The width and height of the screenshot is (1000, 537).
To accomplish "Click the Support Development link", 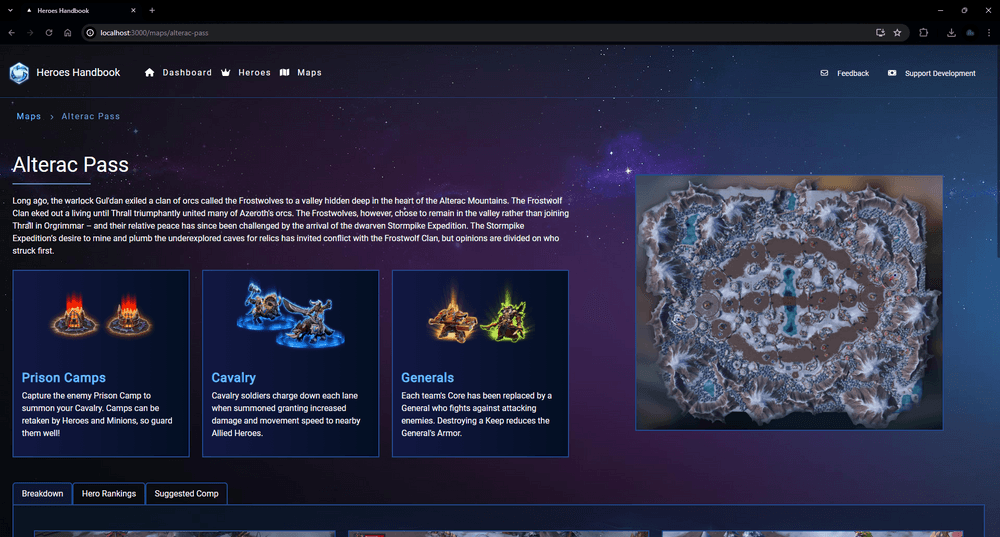I will [x=940, y=73].
